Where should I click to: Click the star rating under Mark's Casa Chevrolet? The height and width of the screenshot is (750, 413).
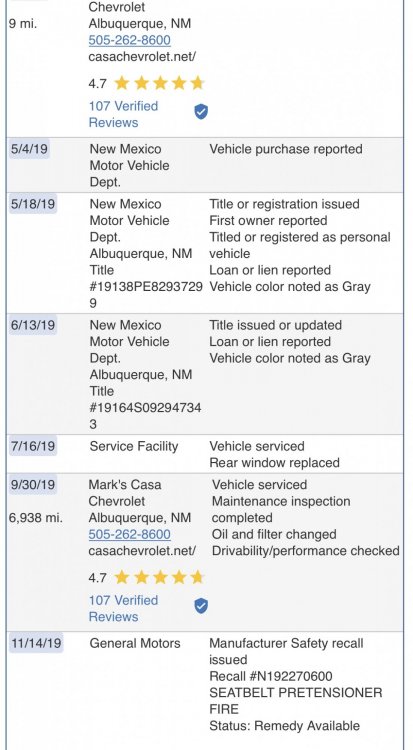[x=159, y=577]
